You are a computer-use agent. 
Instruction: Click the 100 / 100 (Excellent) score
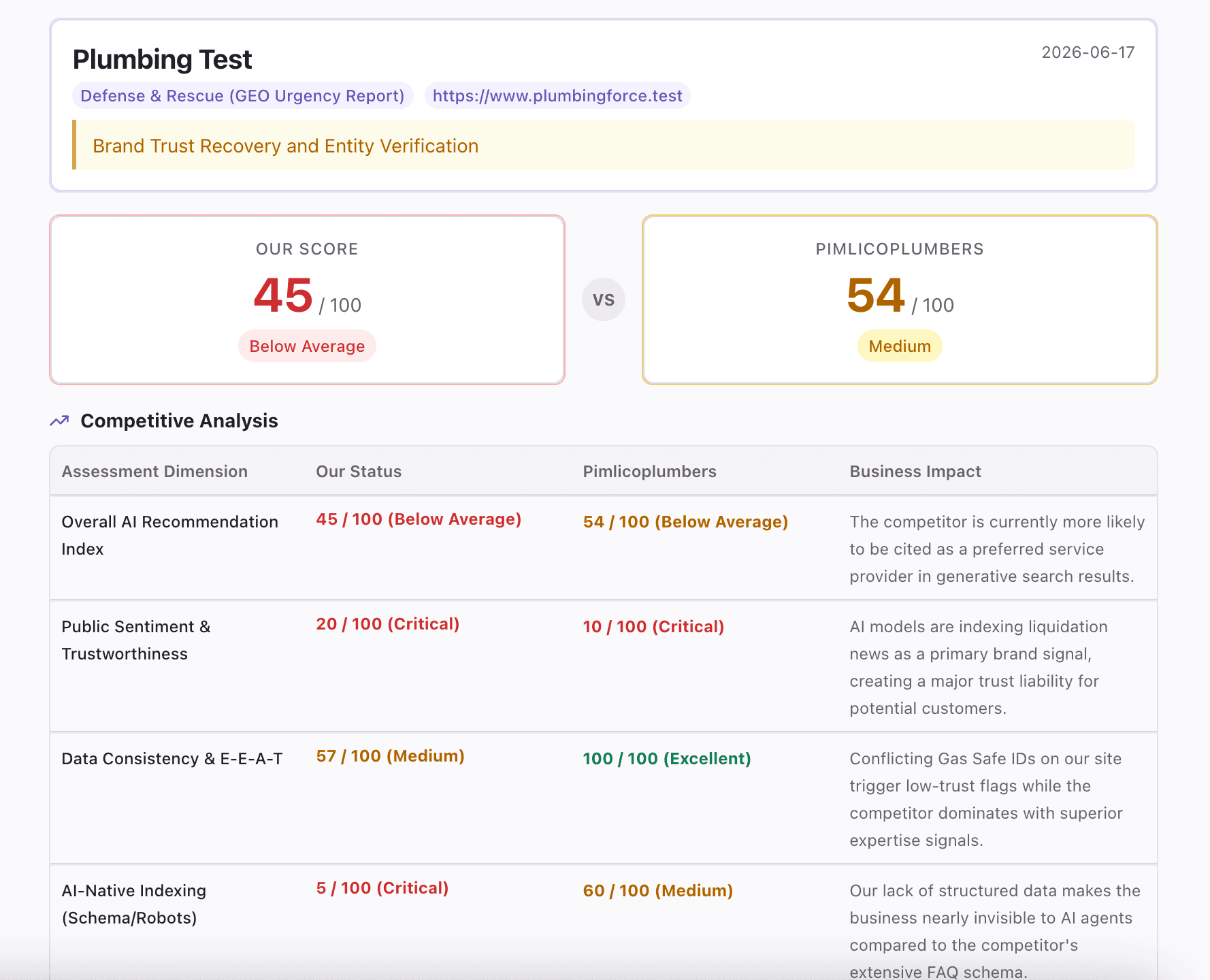pos(666,758)
